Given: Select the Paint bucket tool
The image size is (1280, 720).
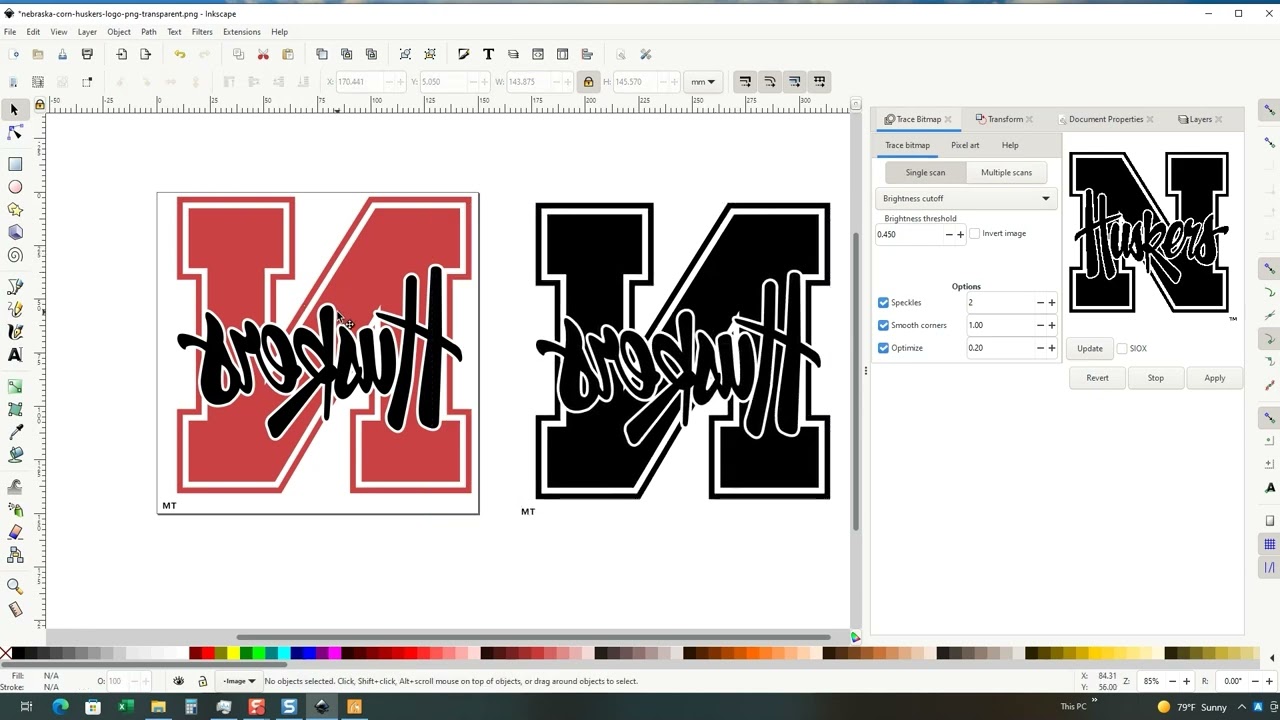Looking at the screenshot, I should (x=15, y=454).
